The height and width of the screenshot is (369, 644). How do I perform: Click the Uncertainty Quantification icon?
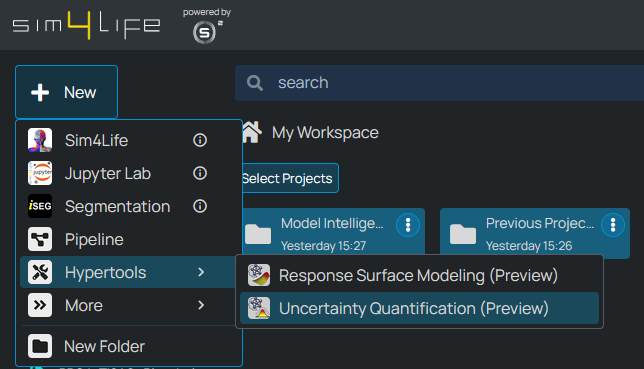tap(259, 308)
